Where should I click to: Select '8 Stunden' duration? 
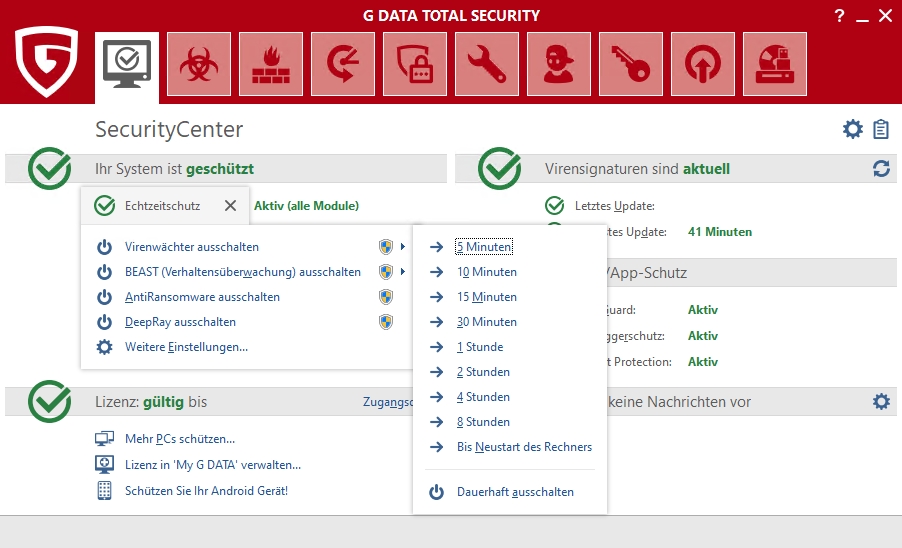483,422
